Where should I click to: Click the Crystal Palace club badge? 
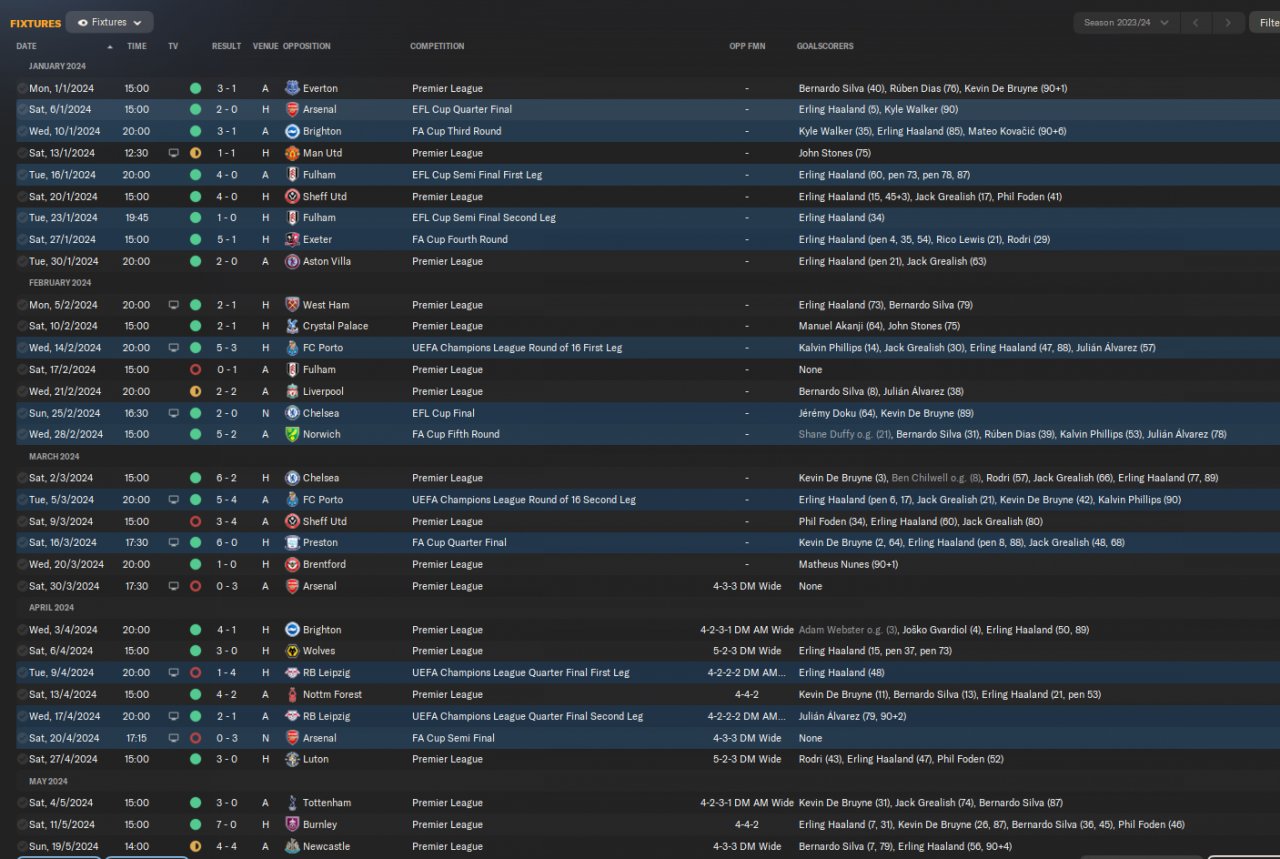(292, 326)
